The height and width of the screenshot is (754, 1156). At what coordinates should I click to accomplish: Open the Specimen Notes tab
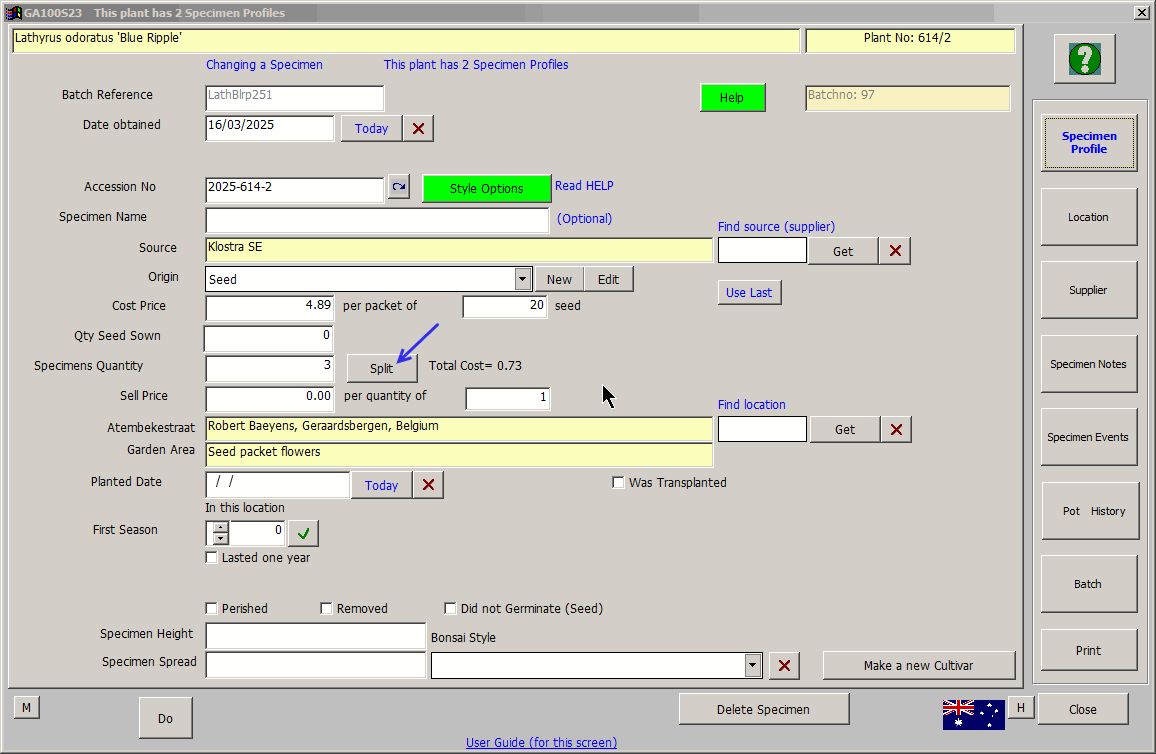[x=1088, y=364]
